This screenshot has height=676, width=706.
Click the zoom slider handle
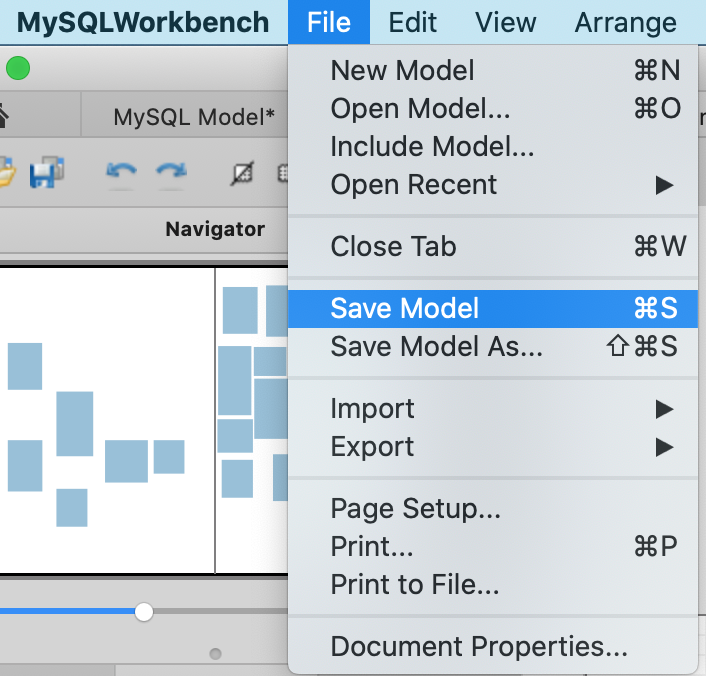pyautogui.click(x=144, y=612)
